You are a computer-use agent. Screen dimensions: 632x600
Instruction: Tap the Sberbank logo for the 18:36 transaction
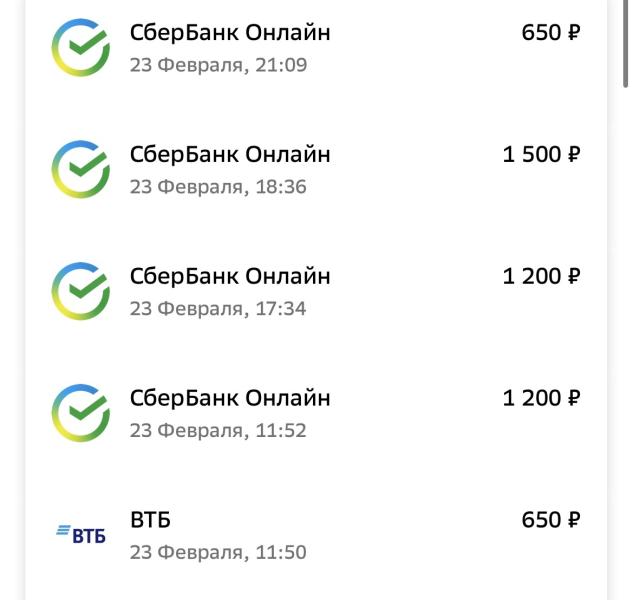pyautogui.click(x=81, y=169)
